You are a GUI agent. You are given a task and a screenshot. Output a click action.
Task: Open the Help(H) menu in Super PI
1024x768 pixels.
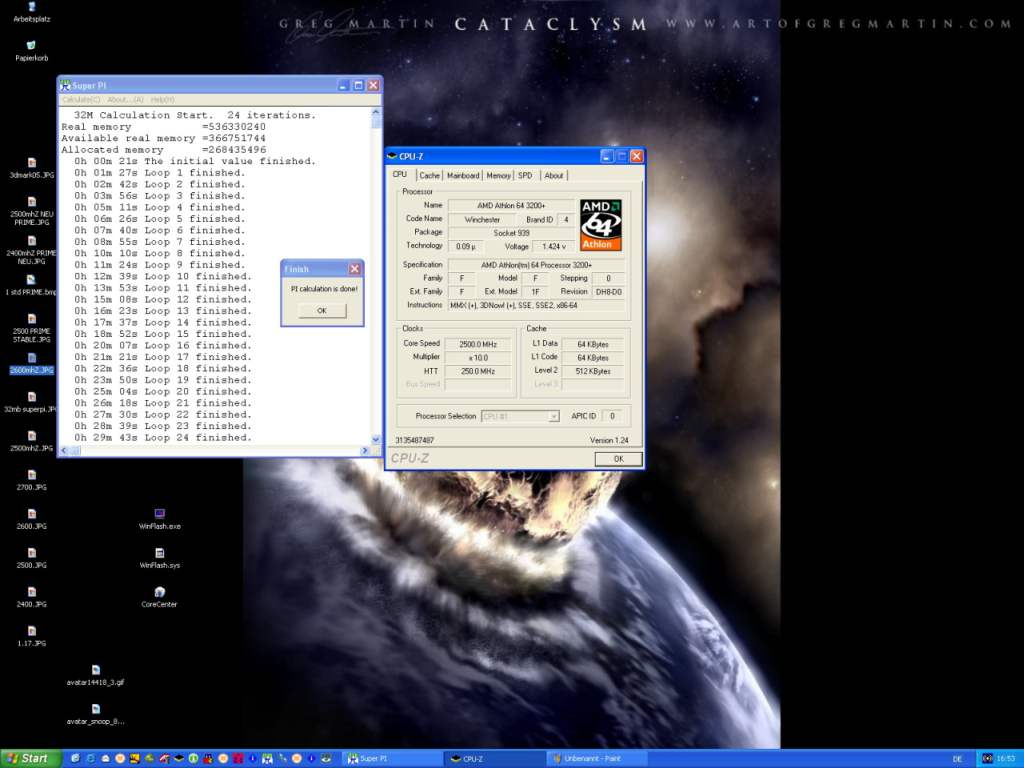(163, 99)
